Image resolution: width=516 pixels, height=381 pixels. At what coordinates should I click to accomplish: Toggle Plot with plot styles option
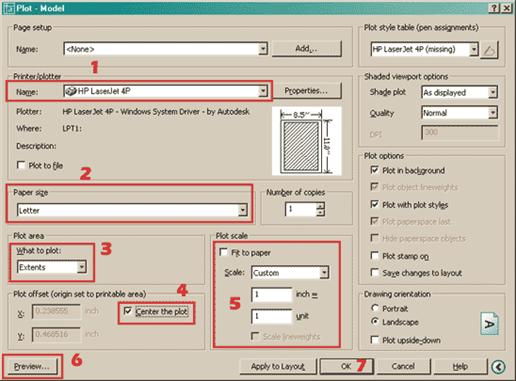pyautogui.click(x=374, y=204)
